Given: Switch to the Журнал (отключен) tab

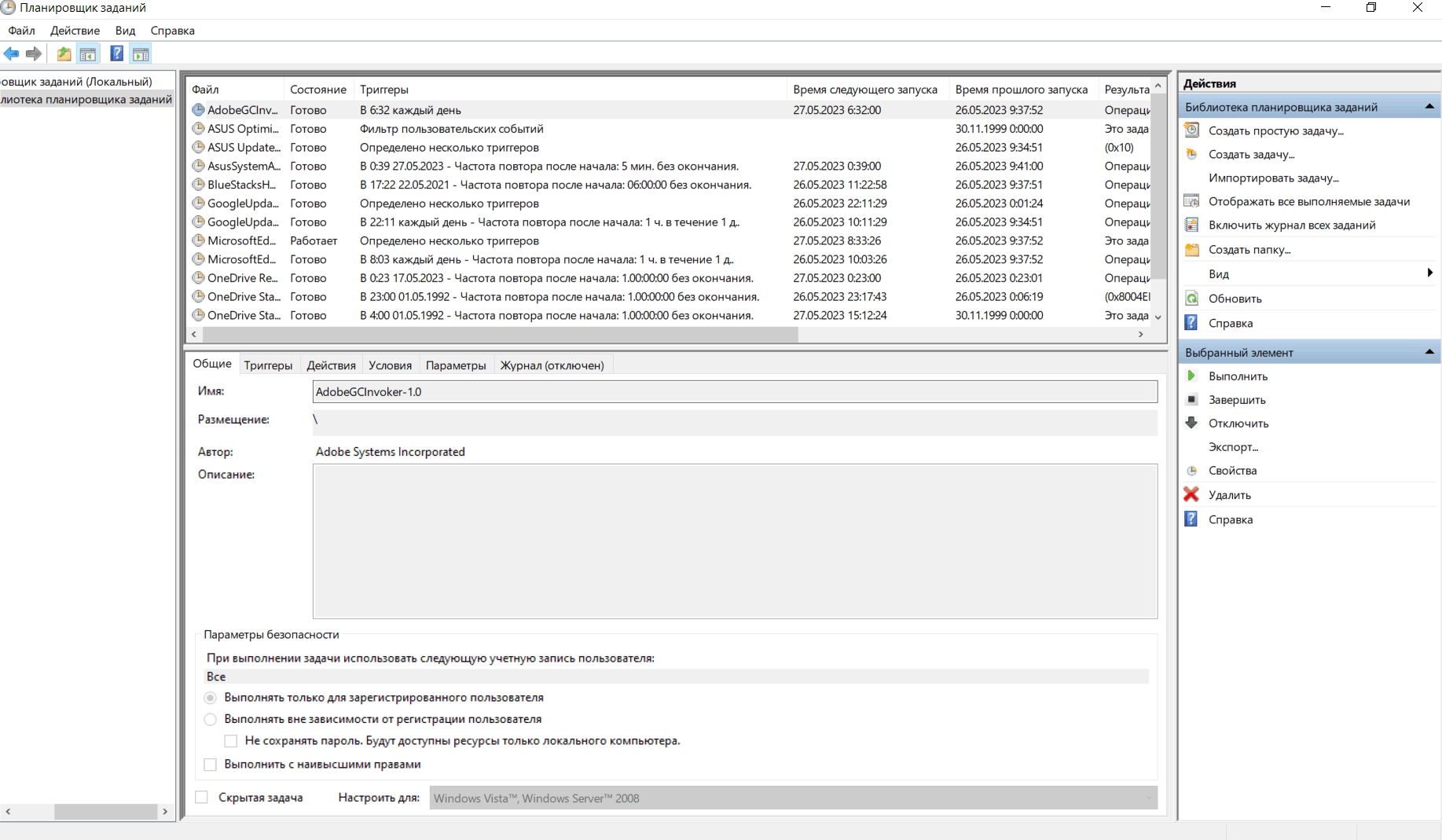Looking at the screenshot, I should [552, 365].
